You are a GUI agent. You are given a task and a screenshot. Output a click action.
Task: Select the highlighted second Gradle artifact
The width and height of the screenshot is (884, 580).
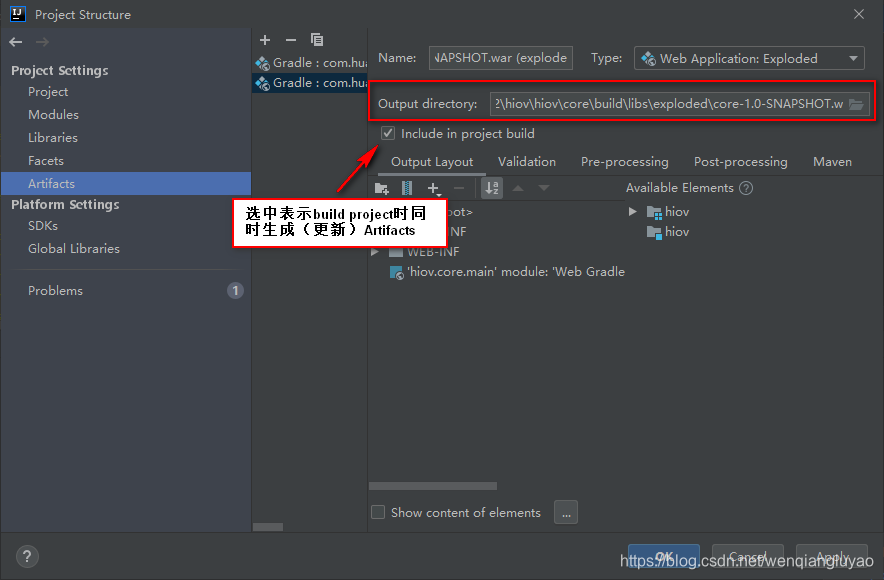click(x=310, y=83)
